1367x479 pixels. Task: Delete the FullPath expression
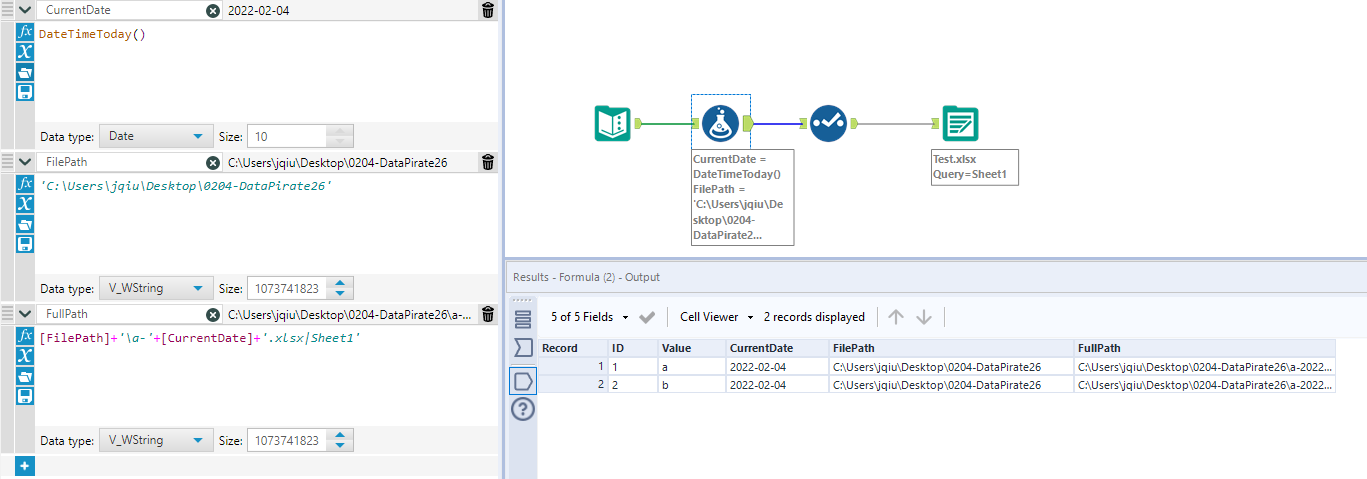coord(487,314)
